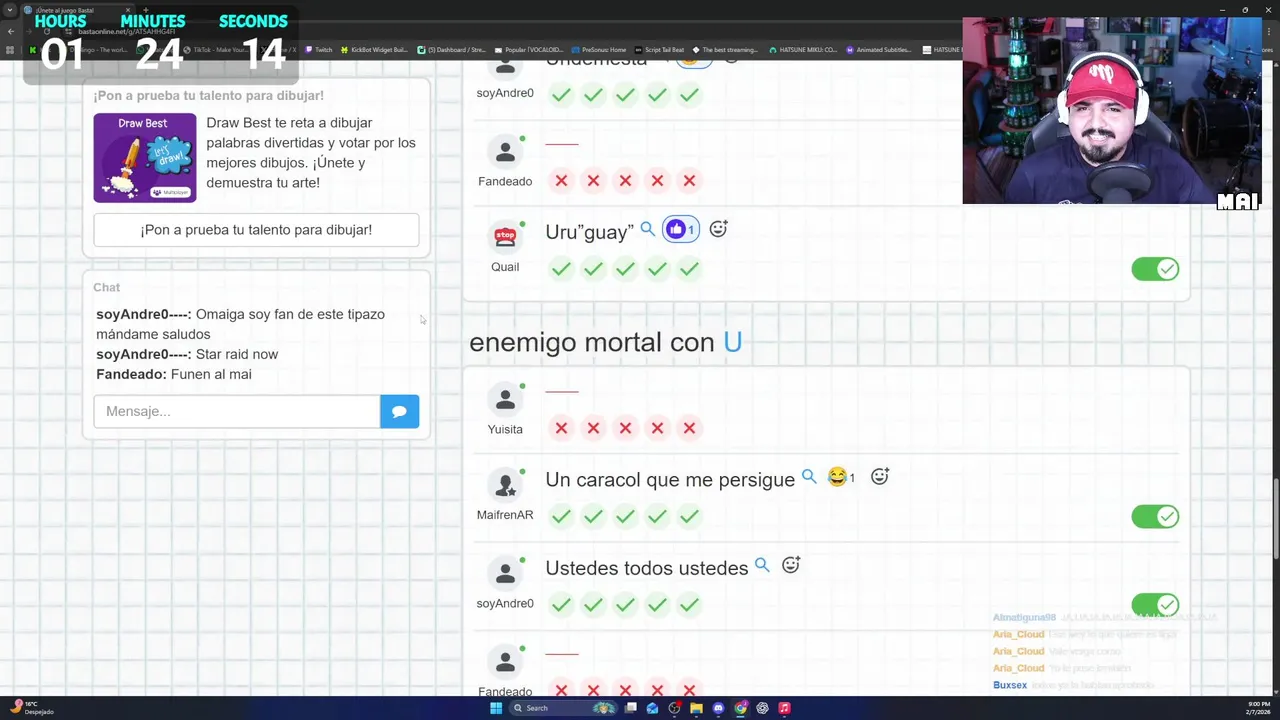Open File Explorer from the taskbar
The image size is (1280, 720).
coord(696,708)
